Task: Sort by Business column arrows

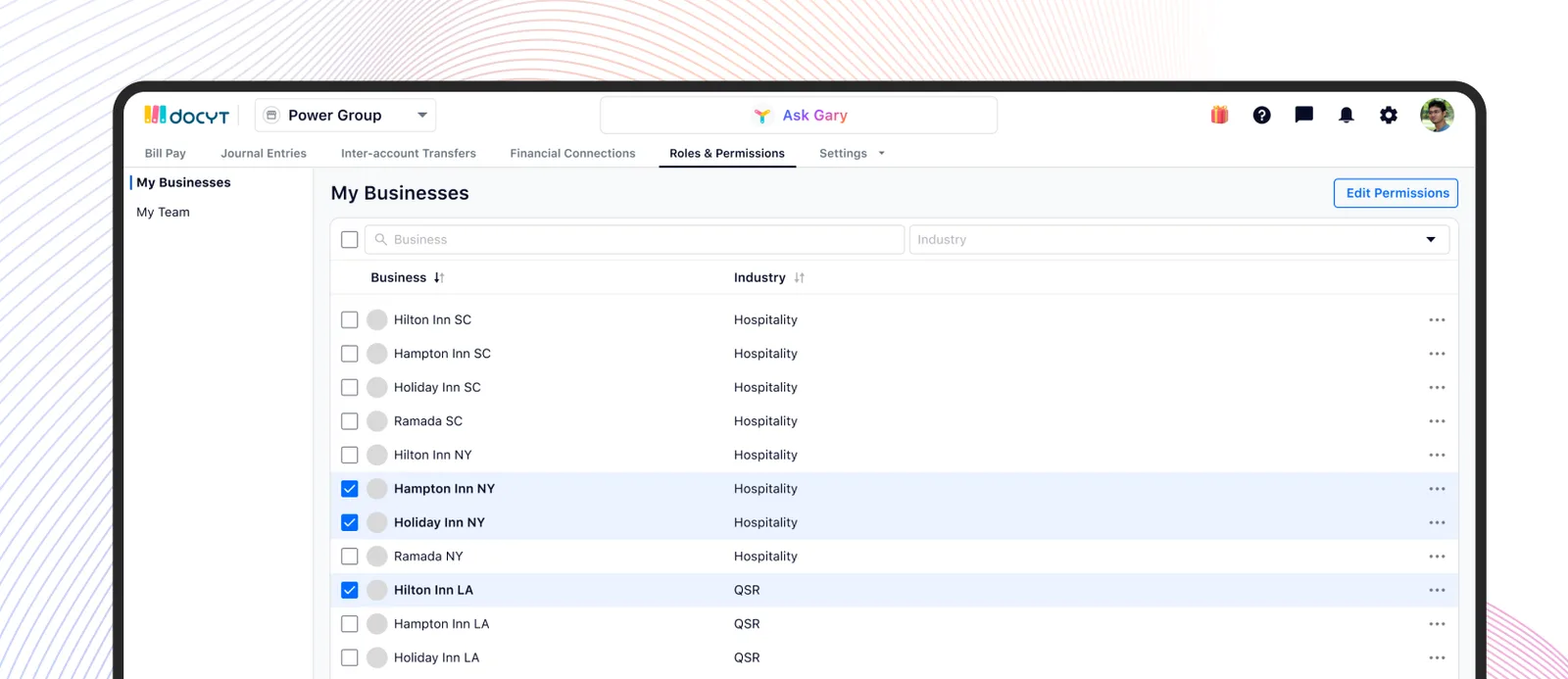Action: tap(439, 278)
